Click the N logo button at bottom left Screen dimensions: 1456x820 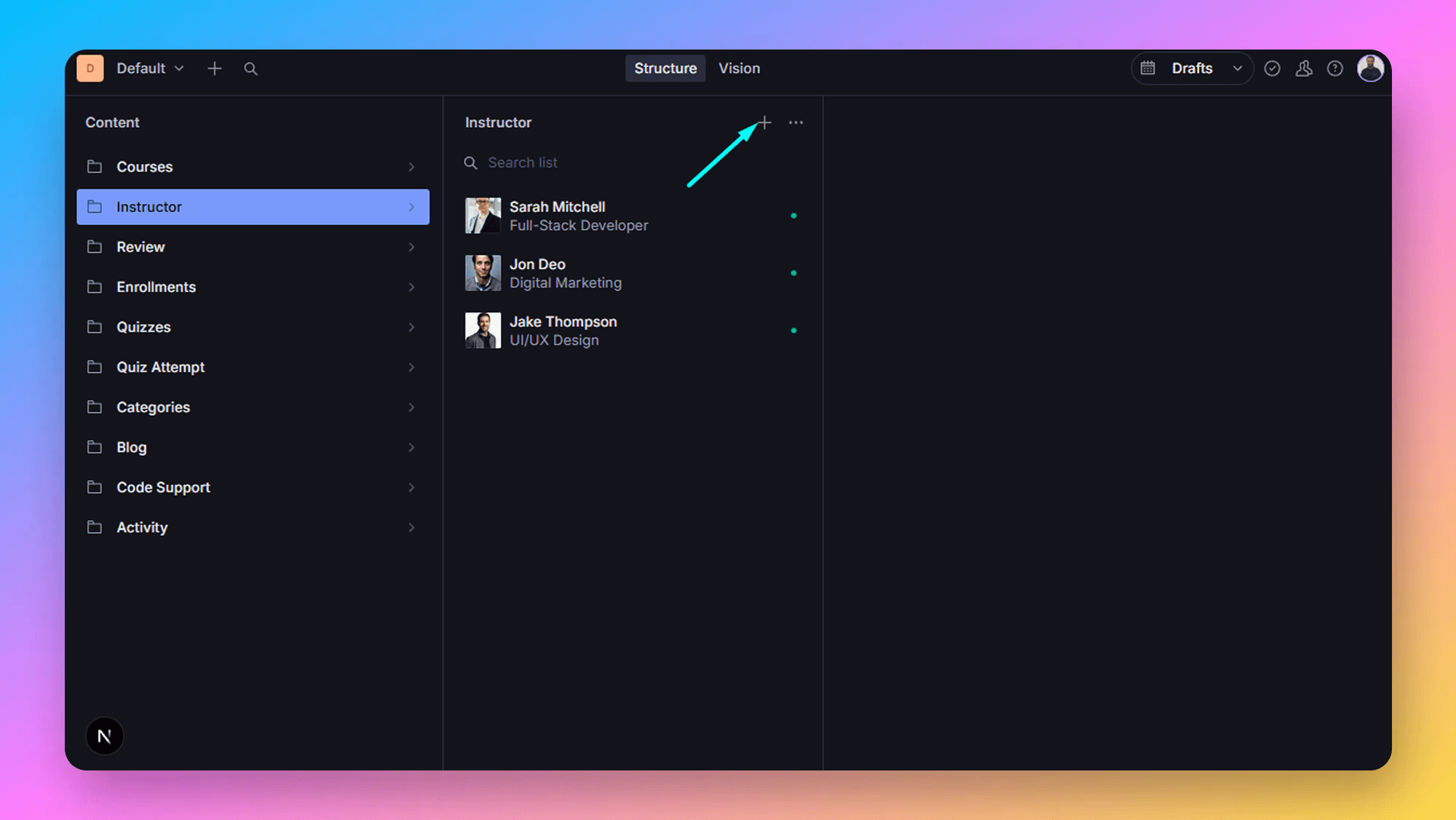click(x=104, y=736)
